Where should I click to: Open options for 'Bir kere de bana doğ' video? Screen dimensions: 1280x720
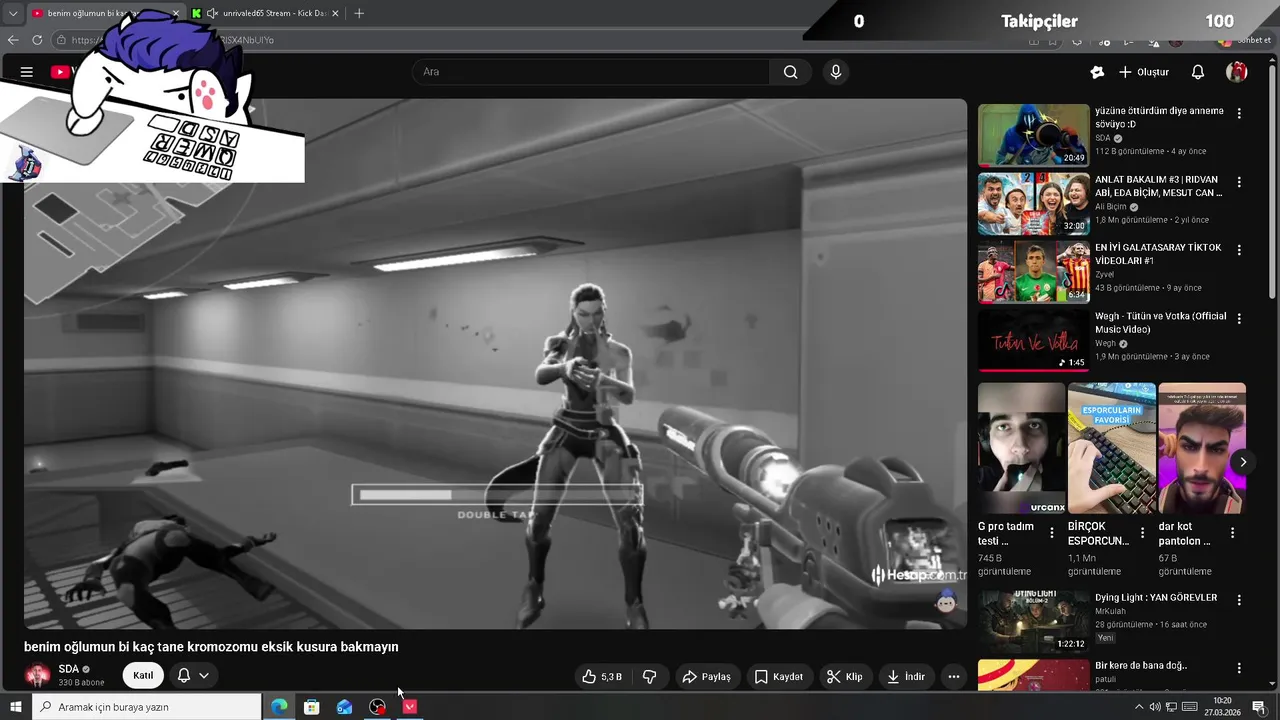click(x=1239, y=668)
